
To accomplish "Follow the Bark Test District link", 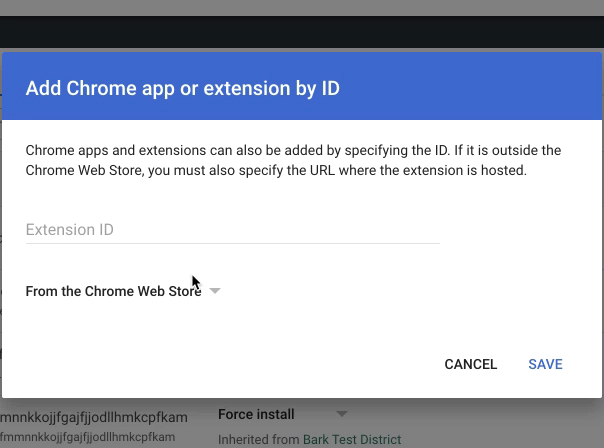I will 352,440.
